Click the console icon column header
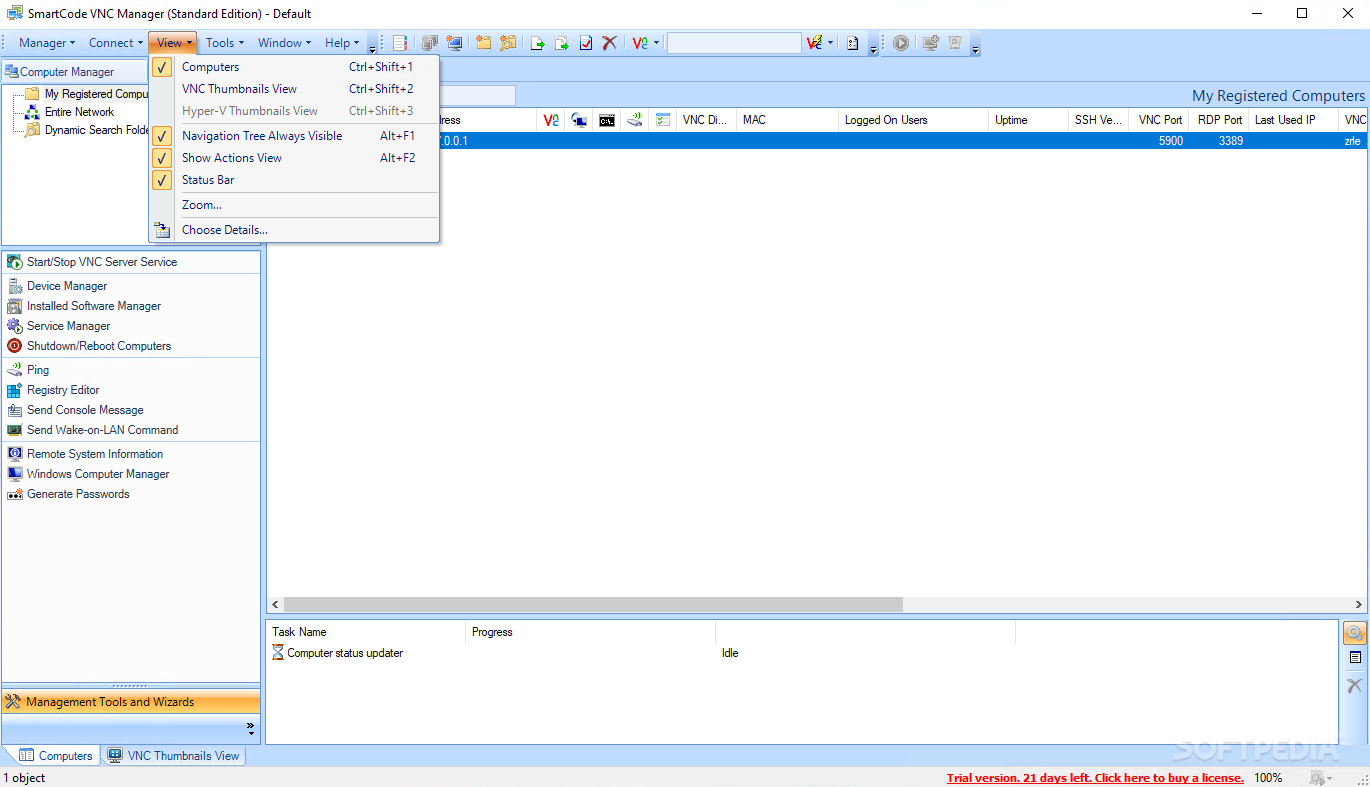This screenshot has height=787, width=1370. (x=607, y=120)
